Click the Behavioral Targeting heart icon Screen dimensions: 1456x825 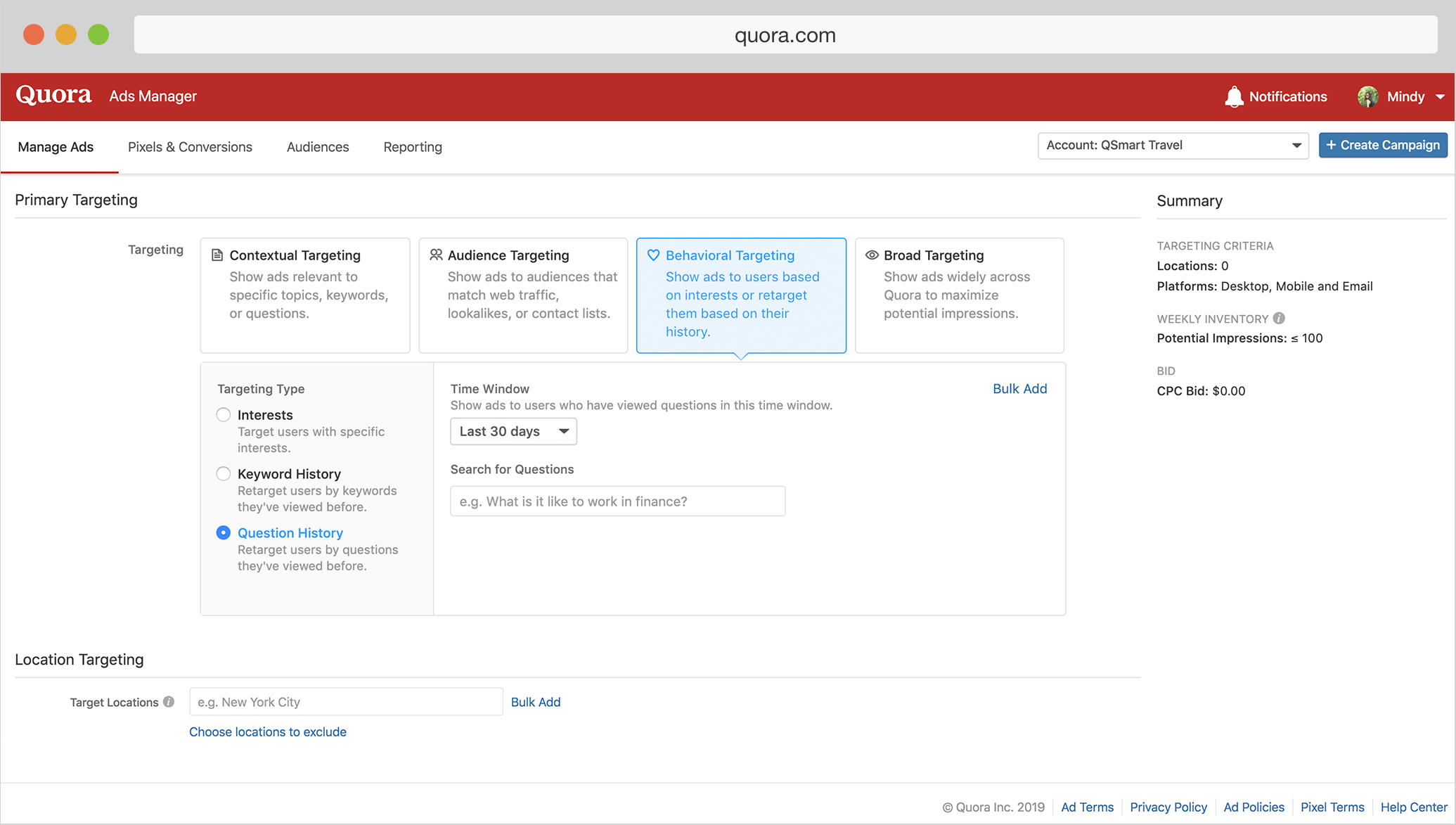point(653,255)
